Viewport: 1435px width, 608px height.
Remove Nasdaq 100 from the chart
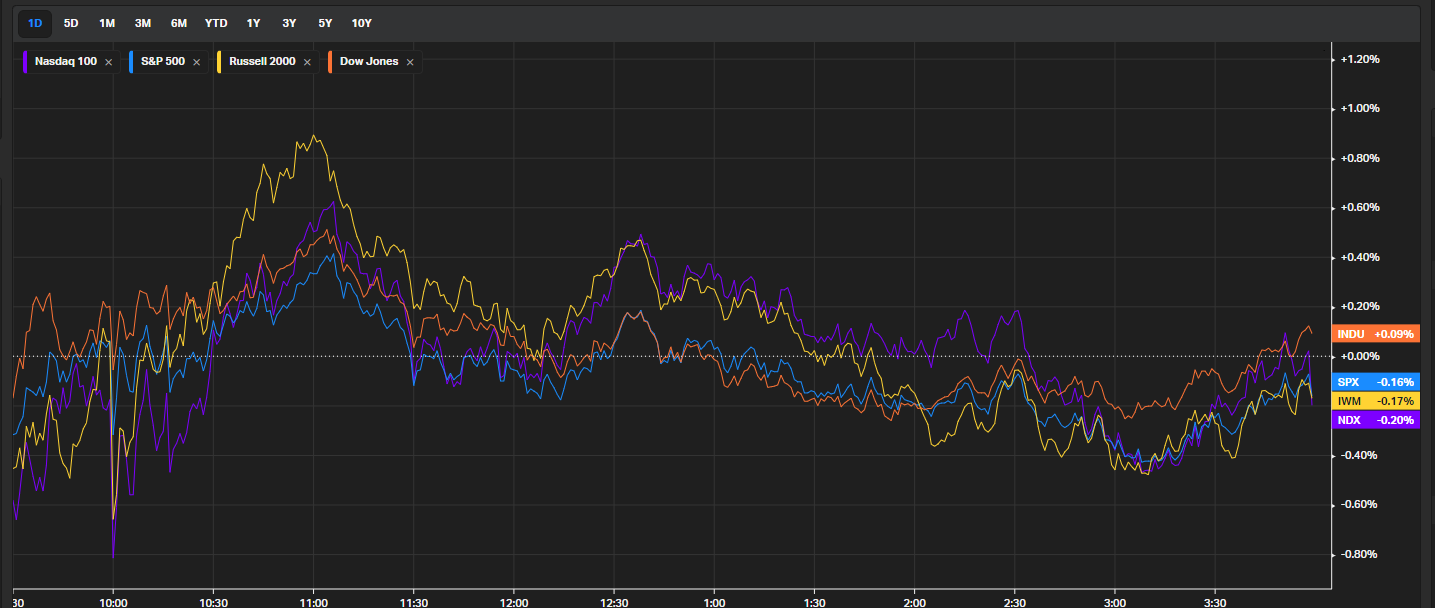pyautogui.click(x=108, y=62)
